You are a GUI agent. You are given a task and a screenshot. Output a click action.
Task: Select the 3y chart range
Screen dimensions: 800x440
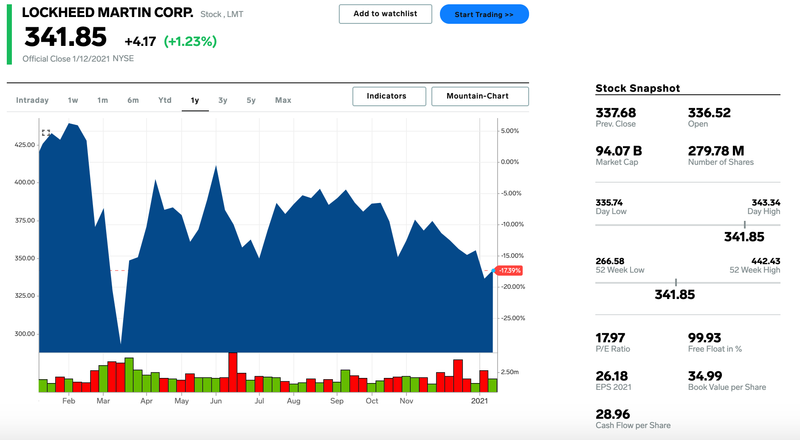pyautogui.click(x=222, y=100)
